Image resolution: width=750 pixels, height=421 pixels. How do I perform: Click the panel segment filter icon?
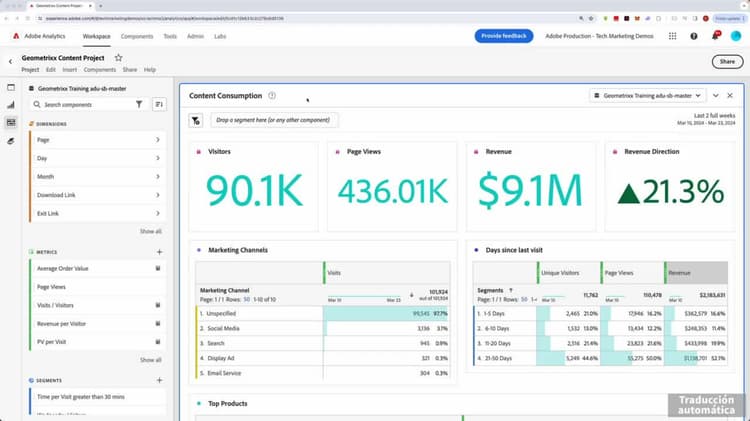click(x=196, y=121)
